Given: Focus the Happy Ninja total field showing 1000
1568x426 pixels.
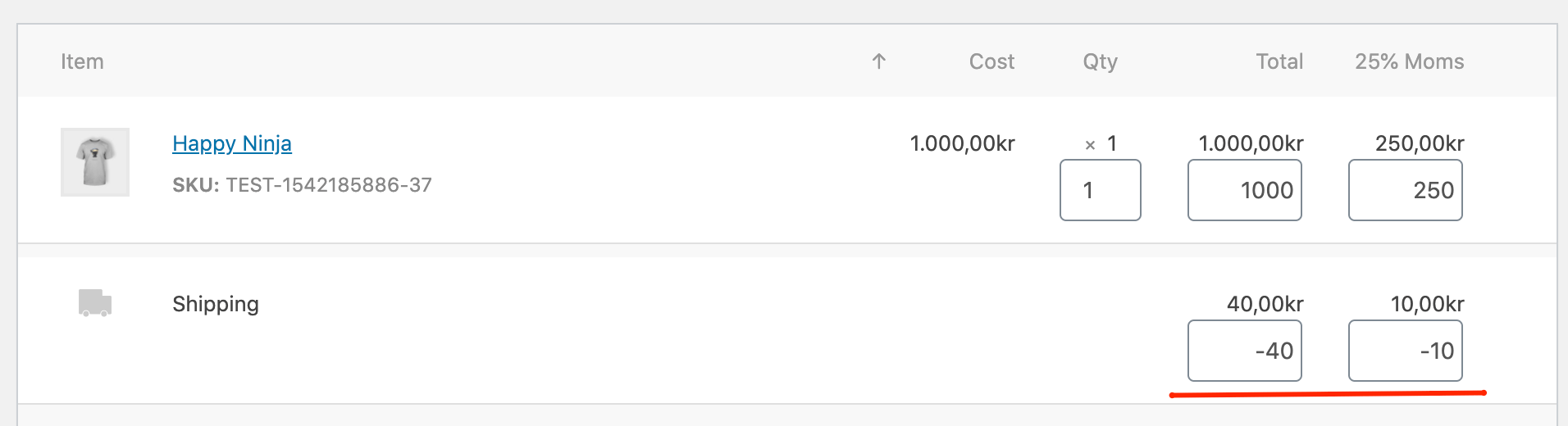Looking at the screenshot, I should click(1244, 190).
